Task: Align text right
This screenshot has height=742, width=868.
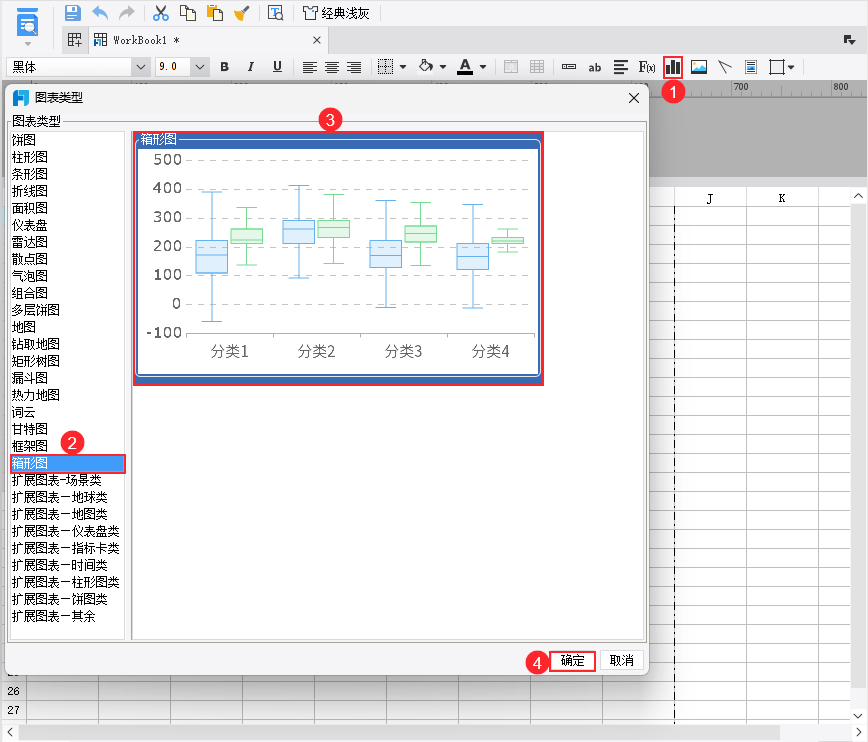Action: coord(354,67)
